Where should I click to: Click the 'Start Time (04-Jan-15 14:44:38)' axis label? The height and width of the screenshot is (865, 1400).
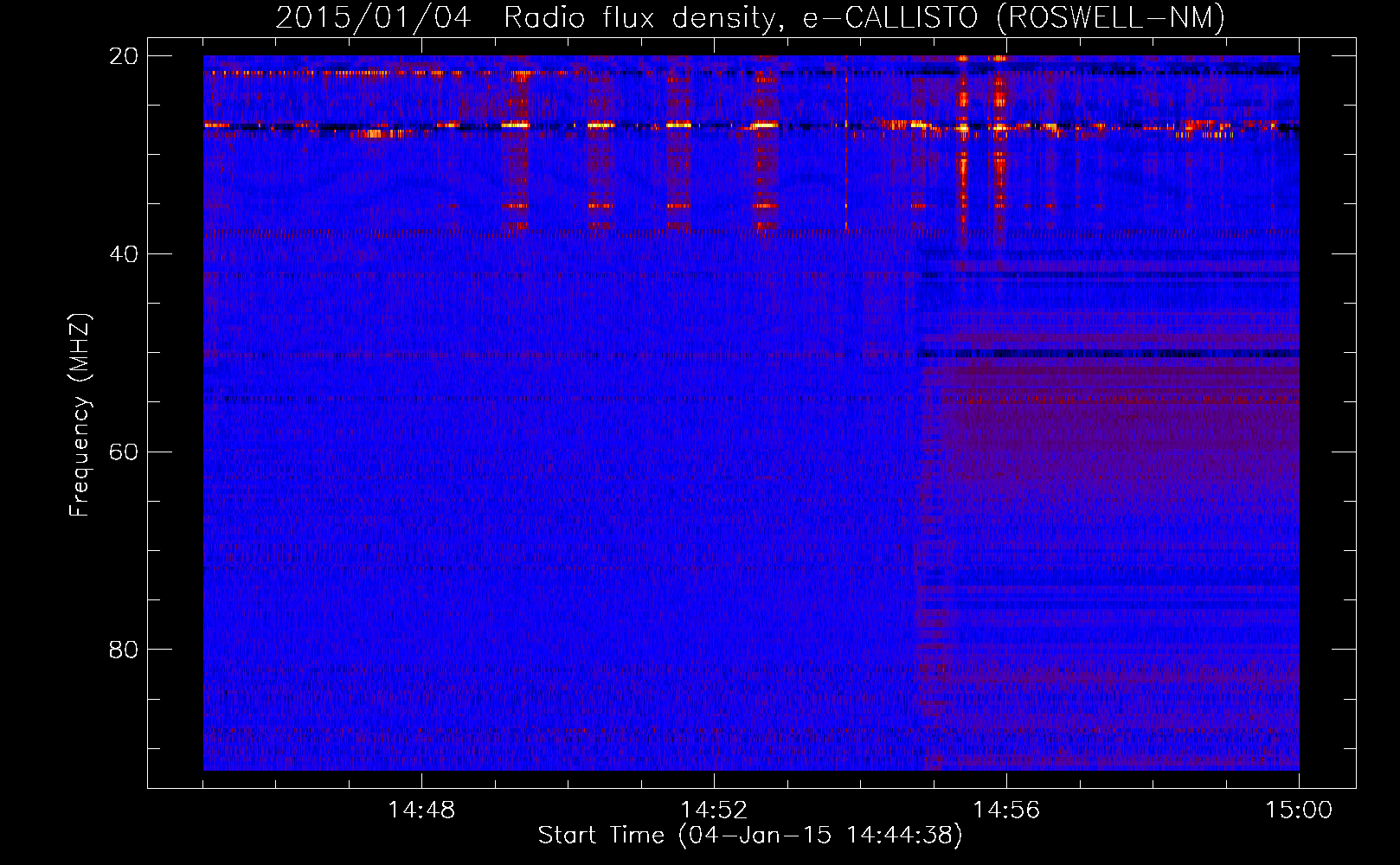click(x=750, y=836)
